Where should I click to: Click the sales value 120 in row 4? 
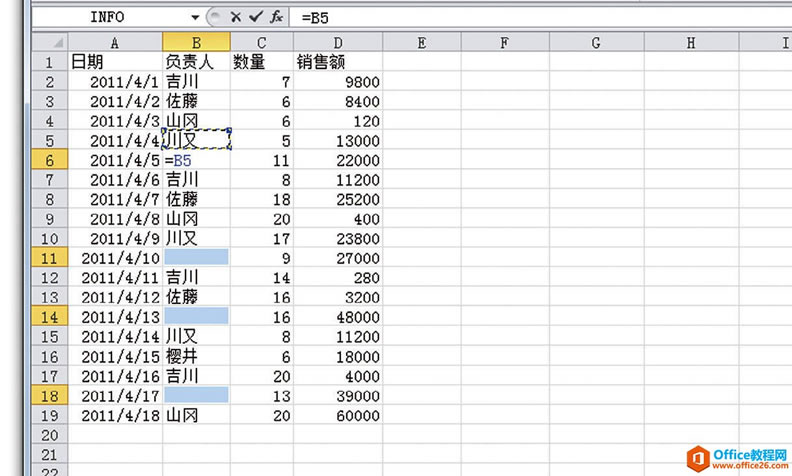[338, 121]
